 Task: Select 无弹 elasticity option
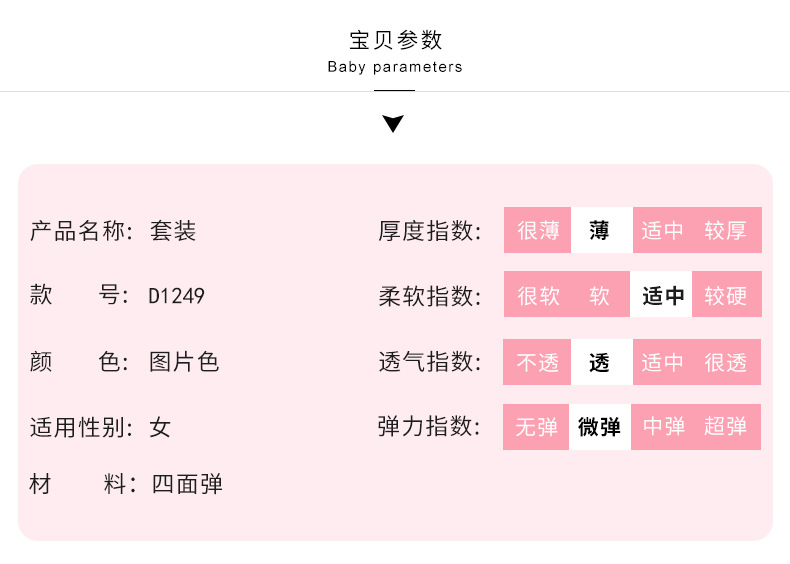[x=537, y=427]
